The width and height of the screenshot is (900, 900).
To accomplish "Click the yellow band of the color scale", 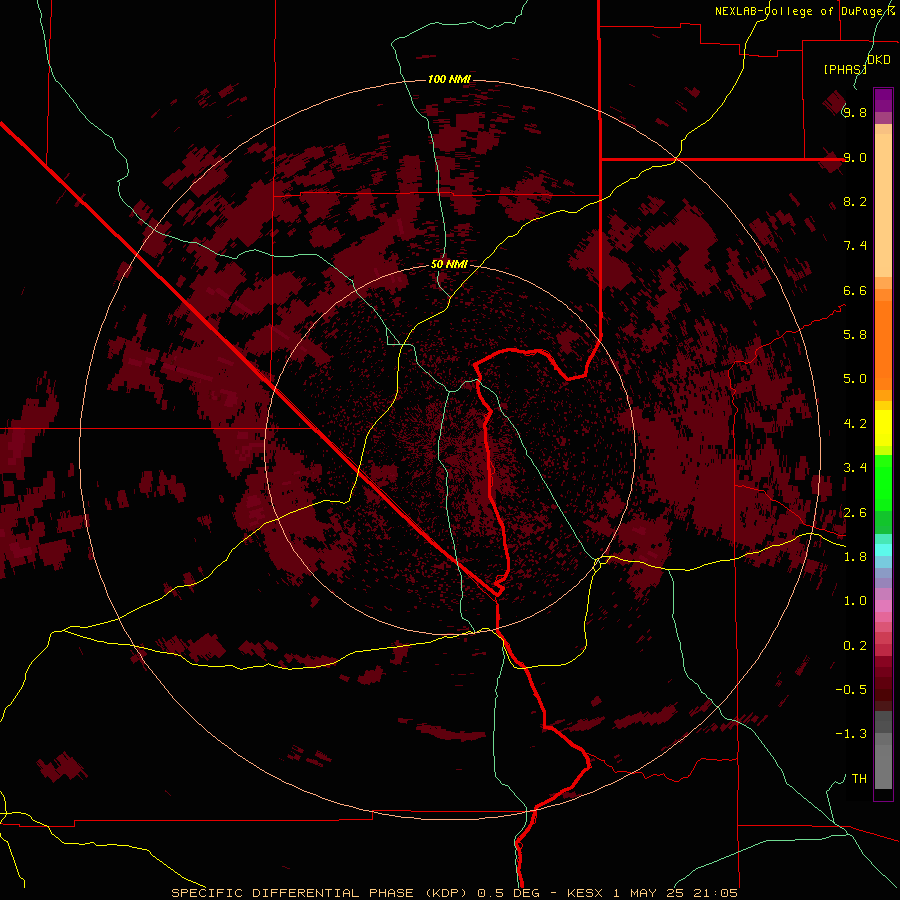I will (883, 428).
